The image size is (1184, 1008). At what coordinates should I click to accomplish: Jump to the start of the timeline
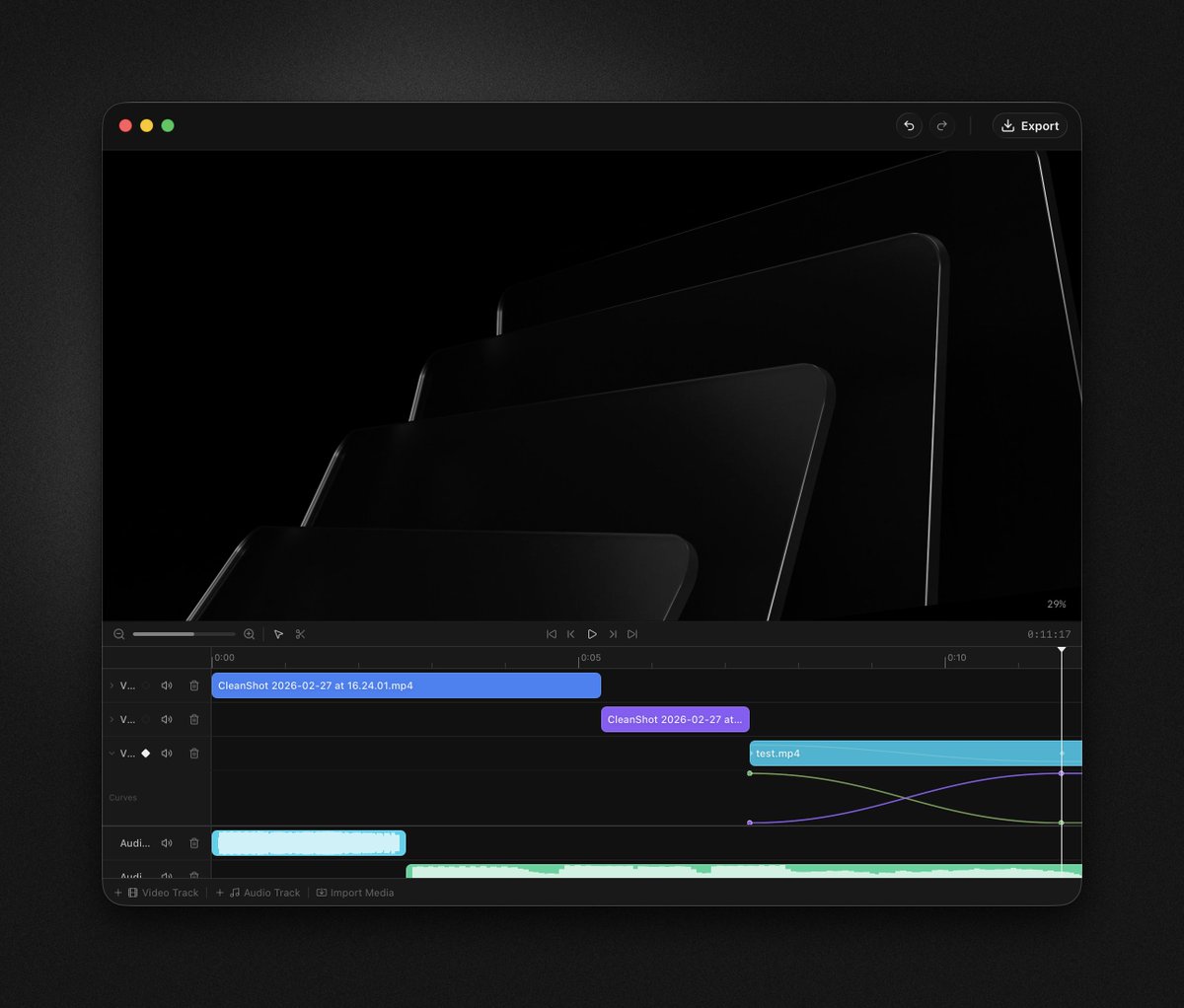pos(552,634)
